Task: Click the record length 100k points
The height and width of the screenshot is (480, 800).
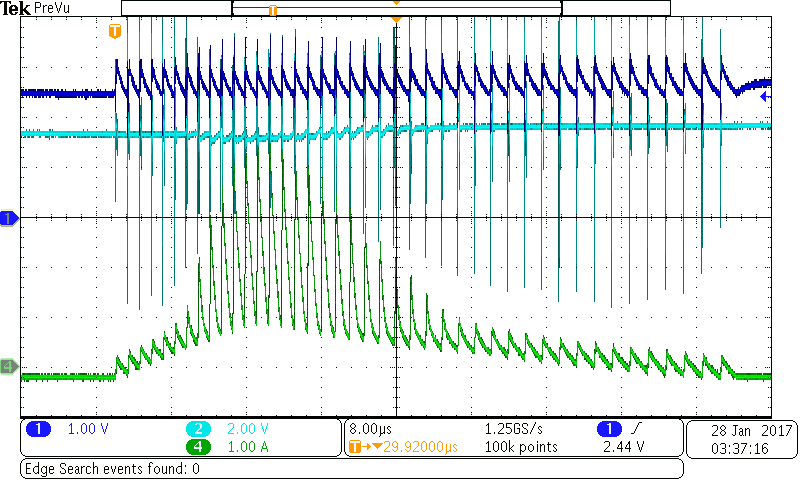Action: click(521, 447)
